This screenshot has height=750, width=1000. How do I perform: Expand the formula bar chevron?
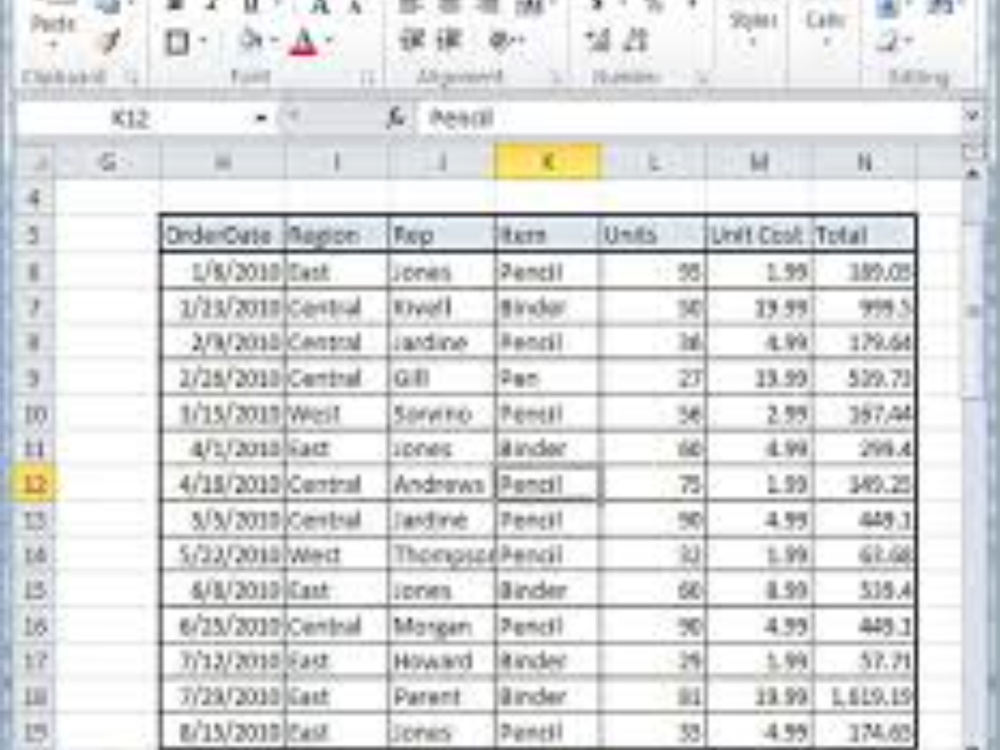click(x=972, y=117)
